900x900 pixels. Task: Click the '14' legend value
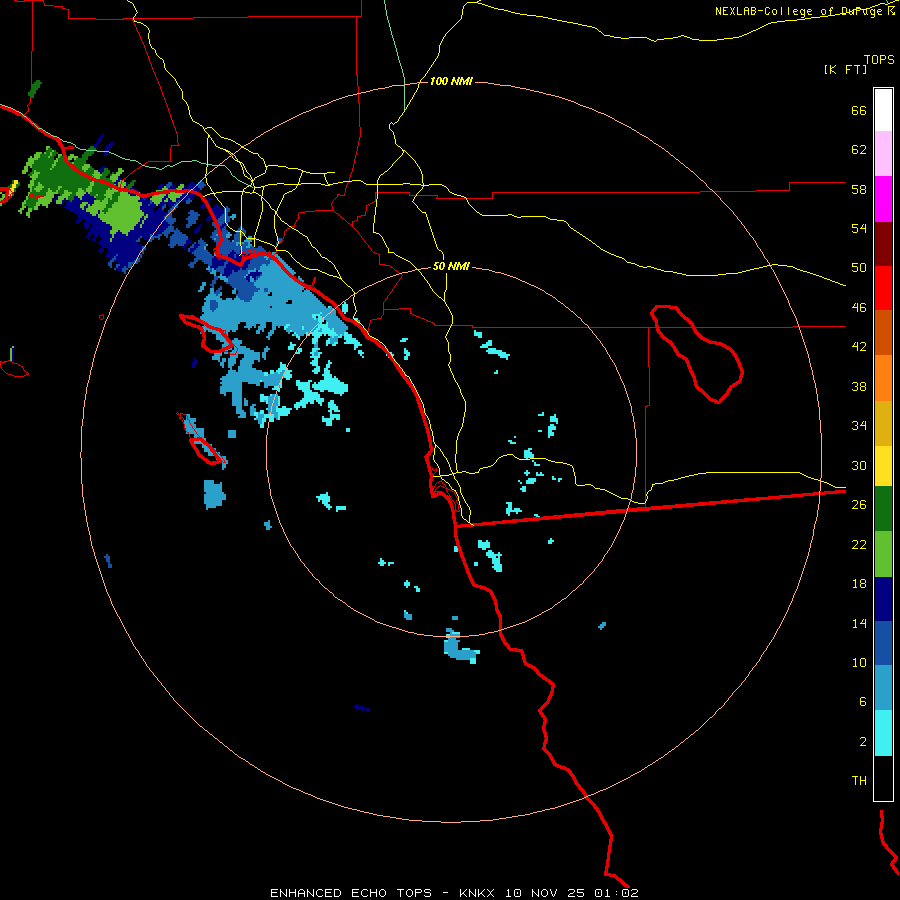859,623
